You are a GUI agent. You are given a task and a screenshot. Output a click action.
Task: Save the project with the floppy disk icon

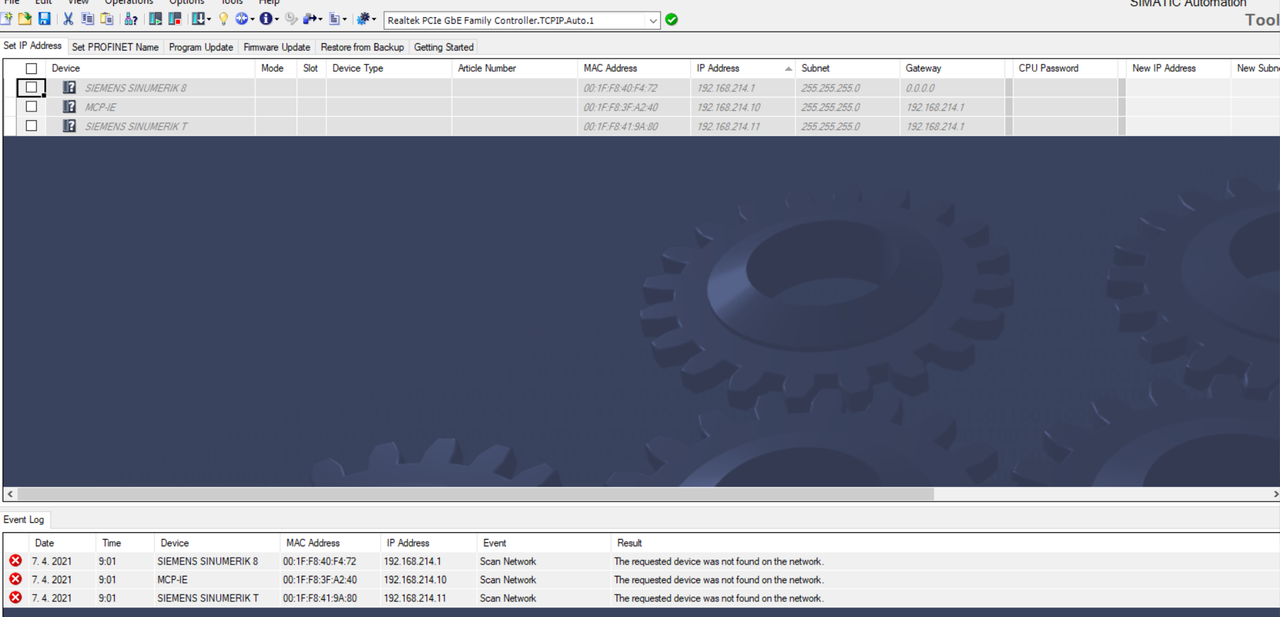pos(45,19)
